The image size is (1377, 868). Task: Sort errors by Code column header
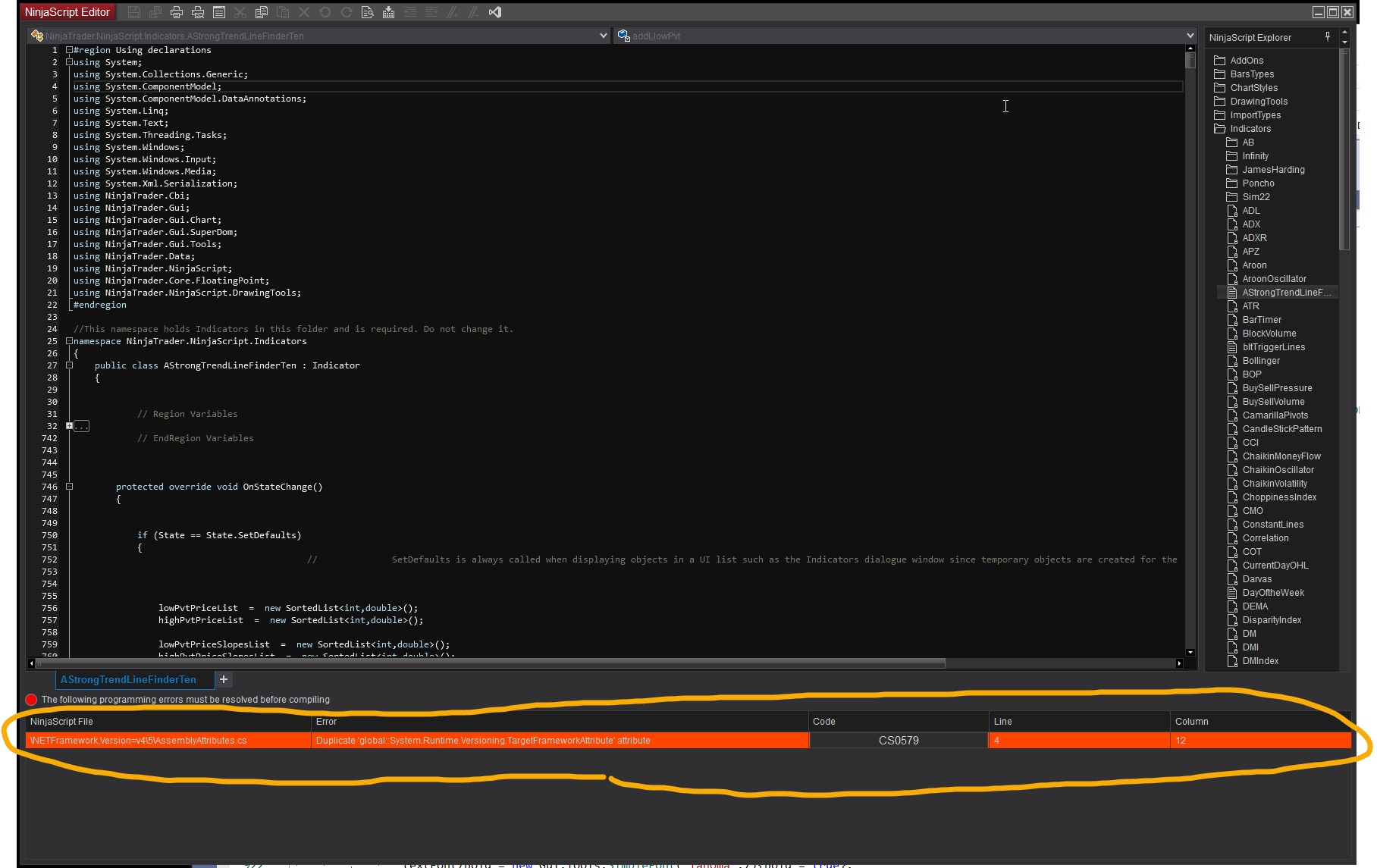899,722
